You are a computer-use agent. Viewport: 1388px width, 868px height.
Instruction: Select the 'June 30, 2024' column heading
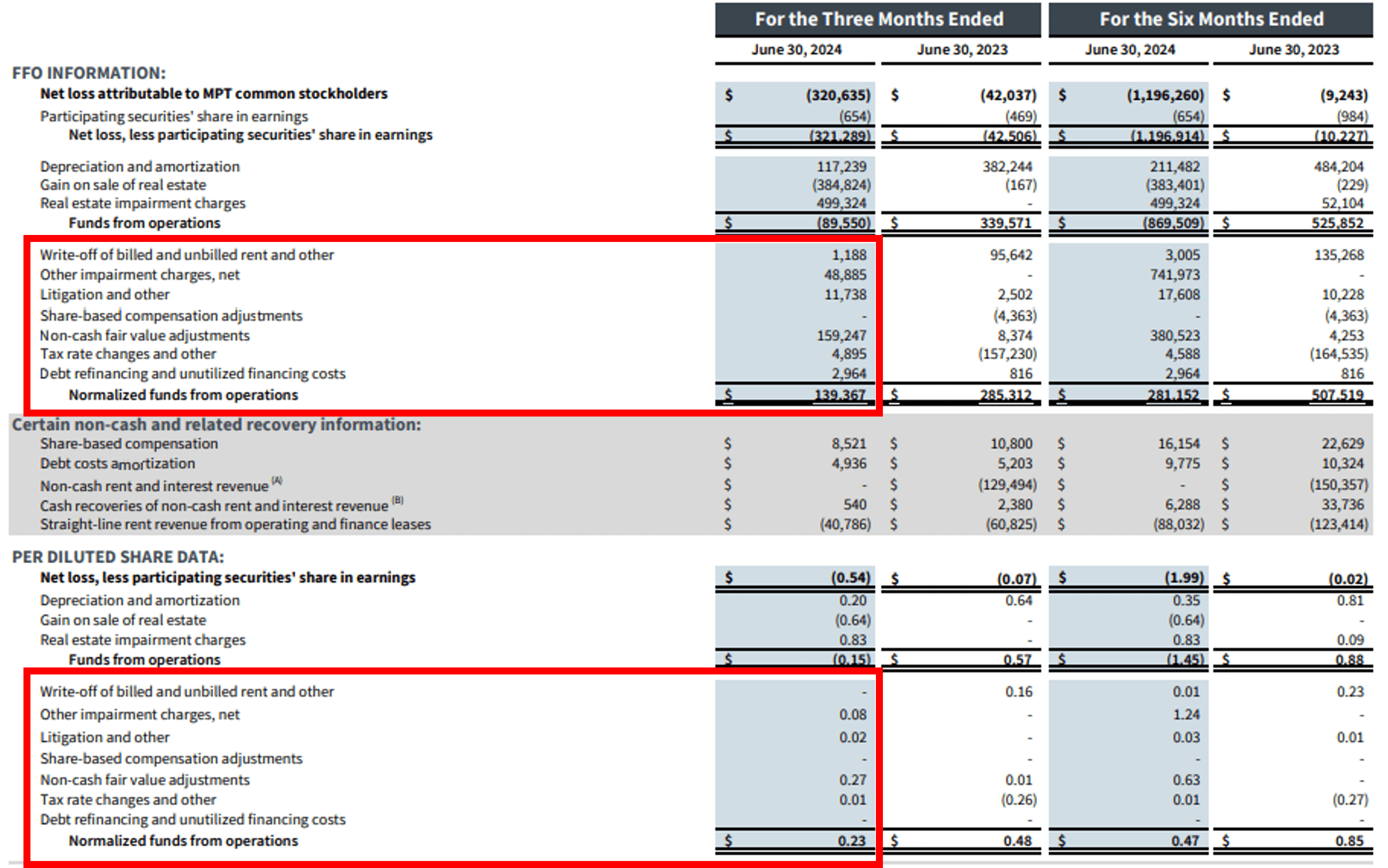[796, 50]
